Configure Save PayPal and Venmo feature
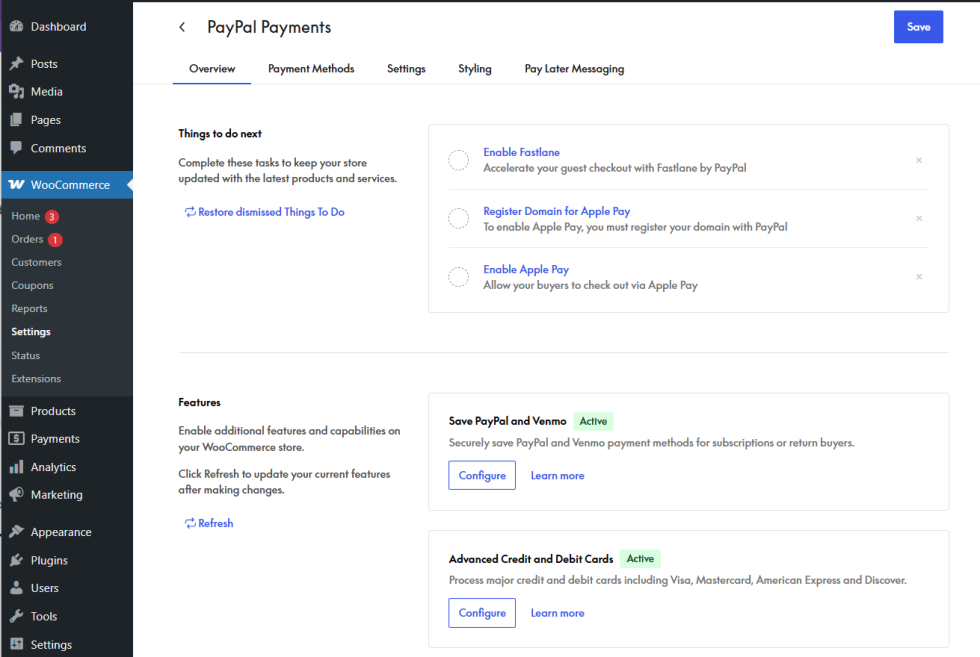 pos(482,476)
